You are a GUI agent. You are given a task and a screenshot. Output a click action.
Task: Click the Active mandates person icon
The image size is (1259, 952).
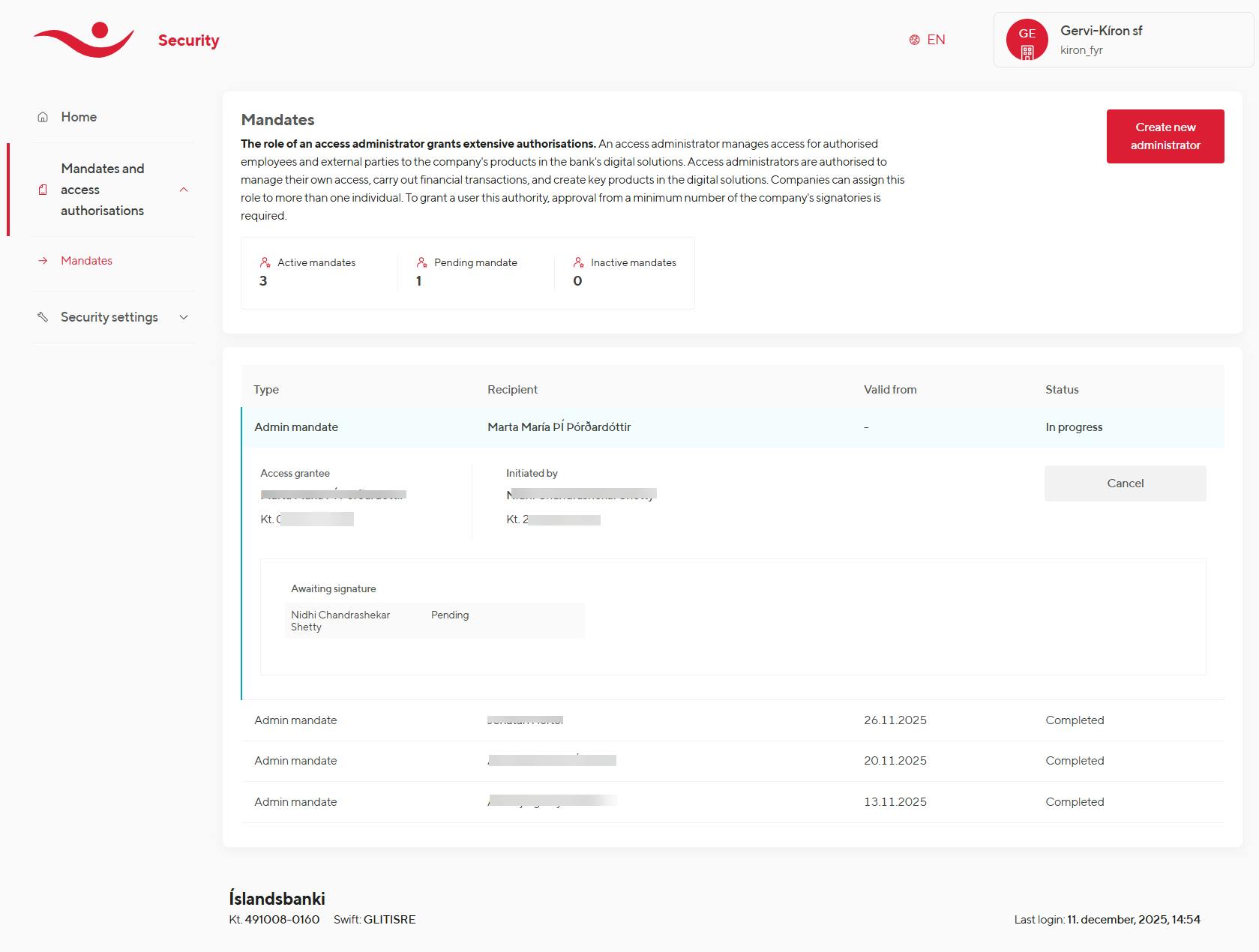[265, 262]
